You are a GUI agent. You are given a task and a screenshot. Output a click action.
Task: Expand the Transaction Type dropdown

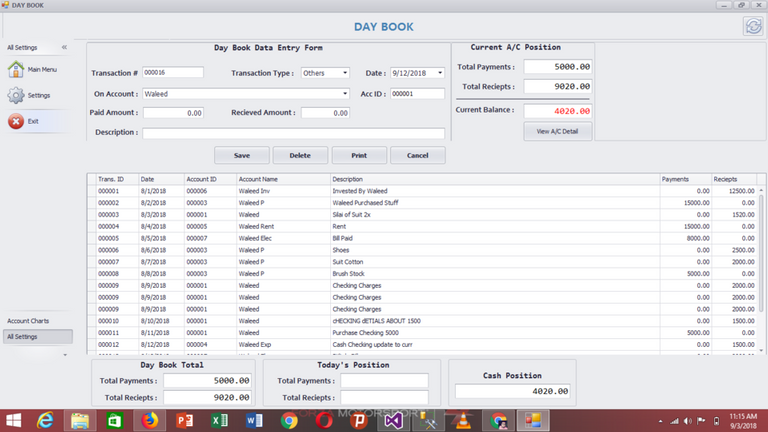(344, 73)
